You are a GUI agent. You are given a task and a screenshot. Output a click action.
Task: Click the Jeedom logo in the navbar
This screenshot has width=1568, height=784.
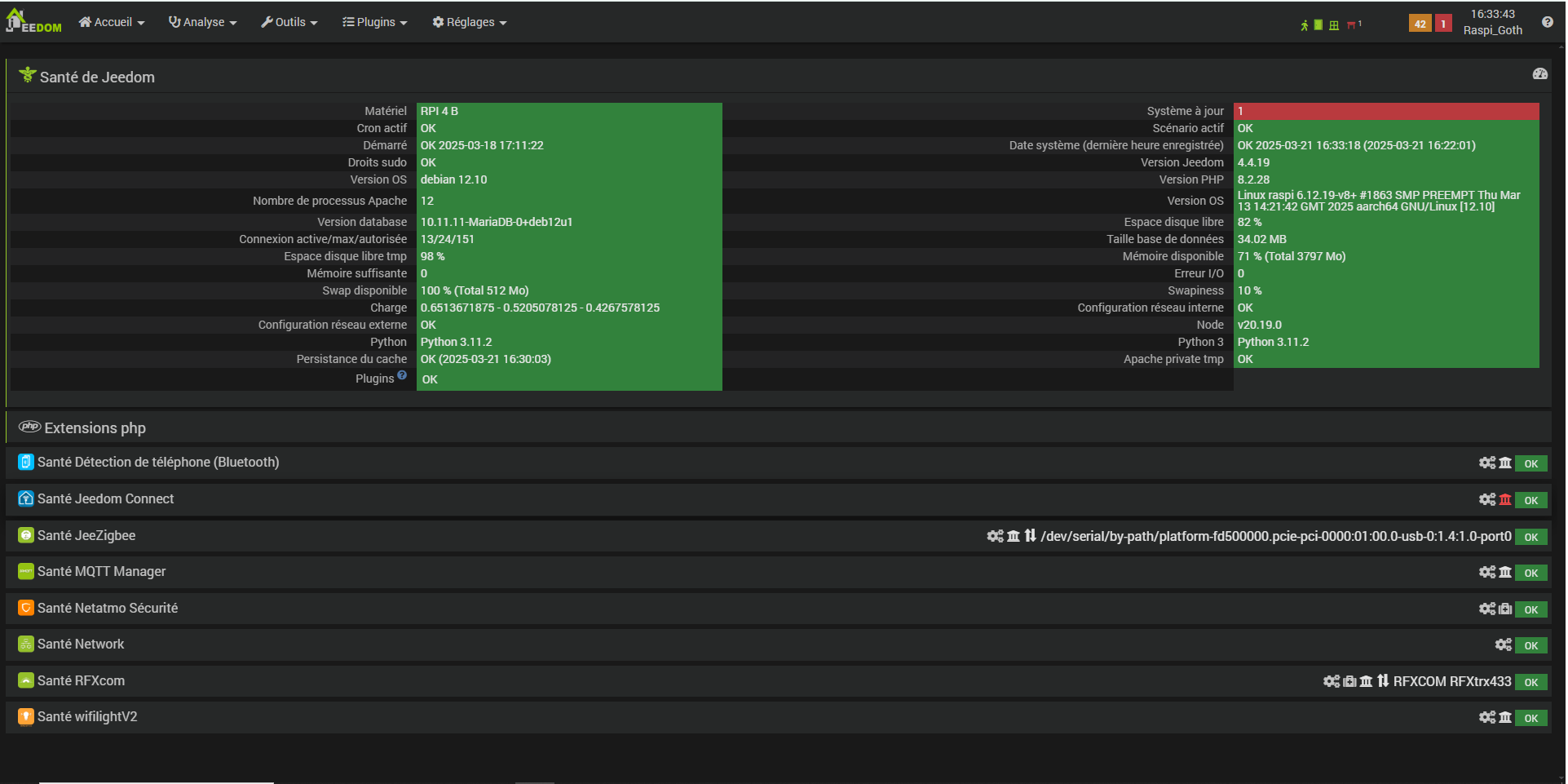coord(33,21)
